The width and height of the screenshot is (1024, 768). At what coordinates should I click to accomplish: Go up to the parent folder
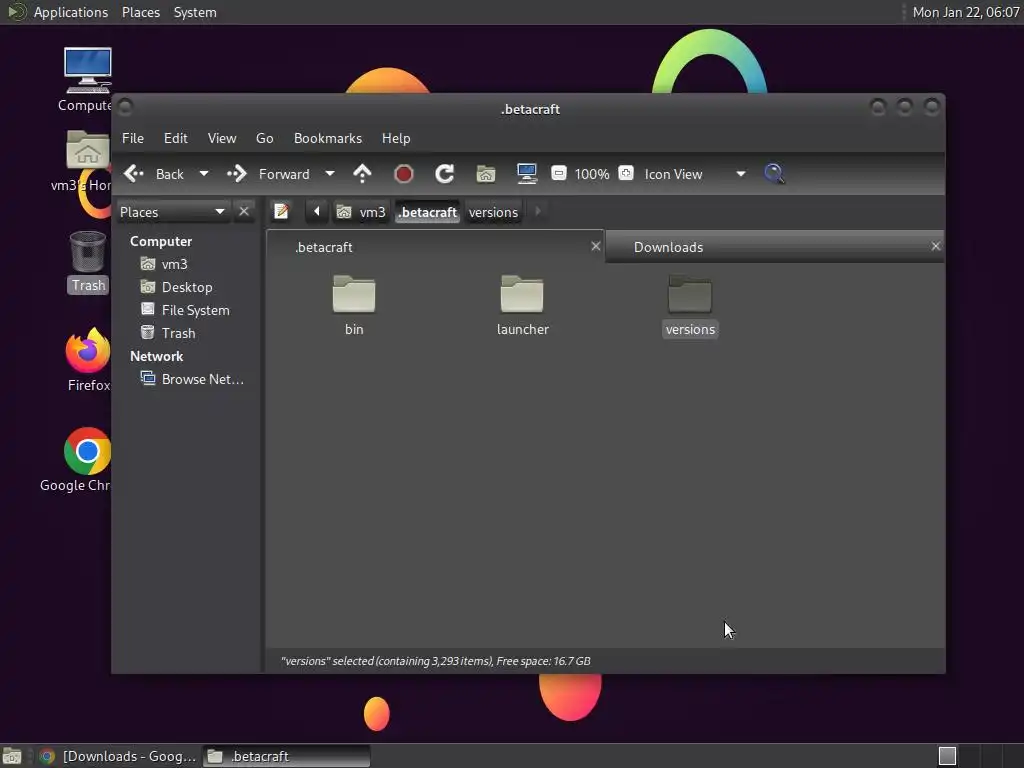[x=362, y=174]
